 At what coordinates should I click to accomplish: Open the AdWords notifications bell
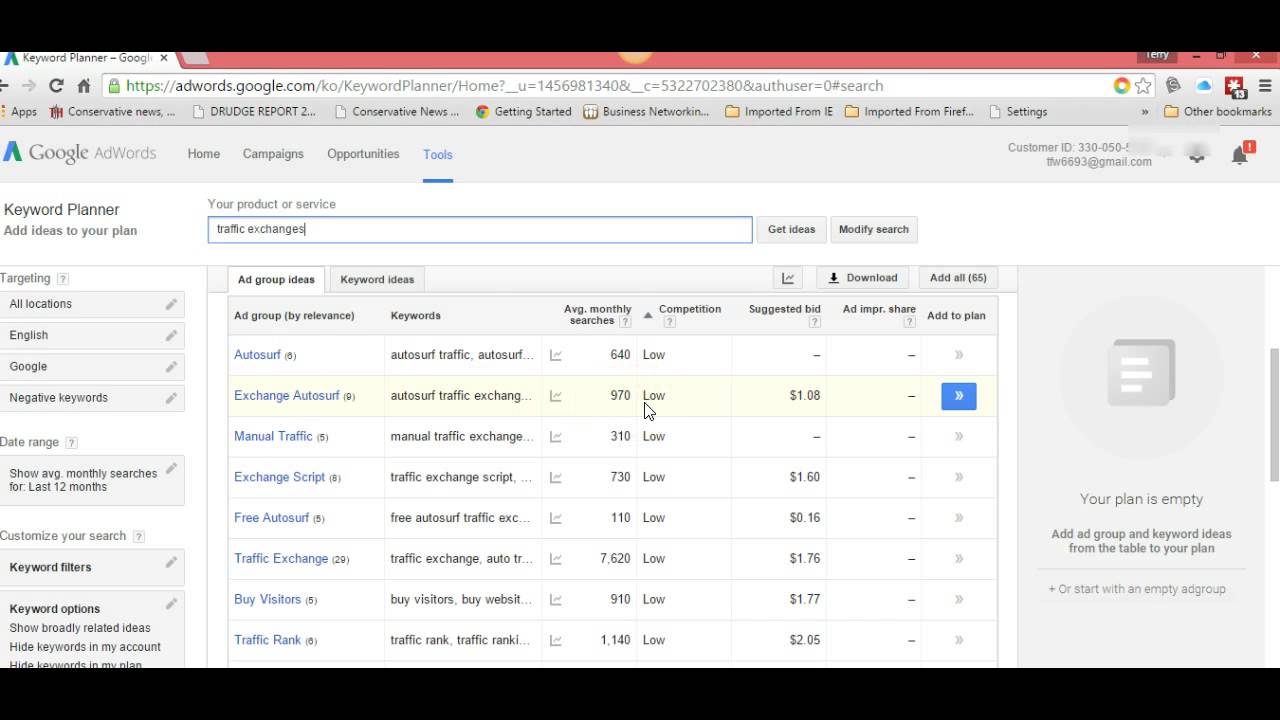(1240, 154)
